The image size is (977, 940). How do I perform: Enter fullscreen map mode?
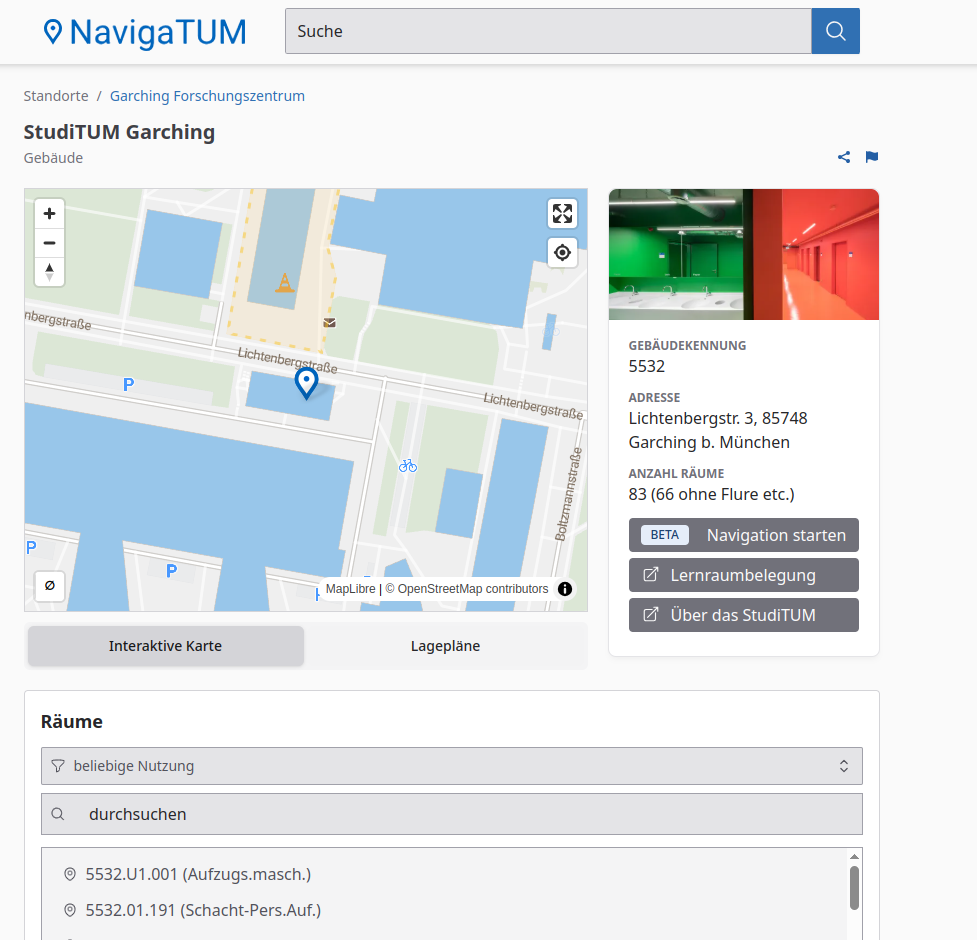(x=562, y=214)
